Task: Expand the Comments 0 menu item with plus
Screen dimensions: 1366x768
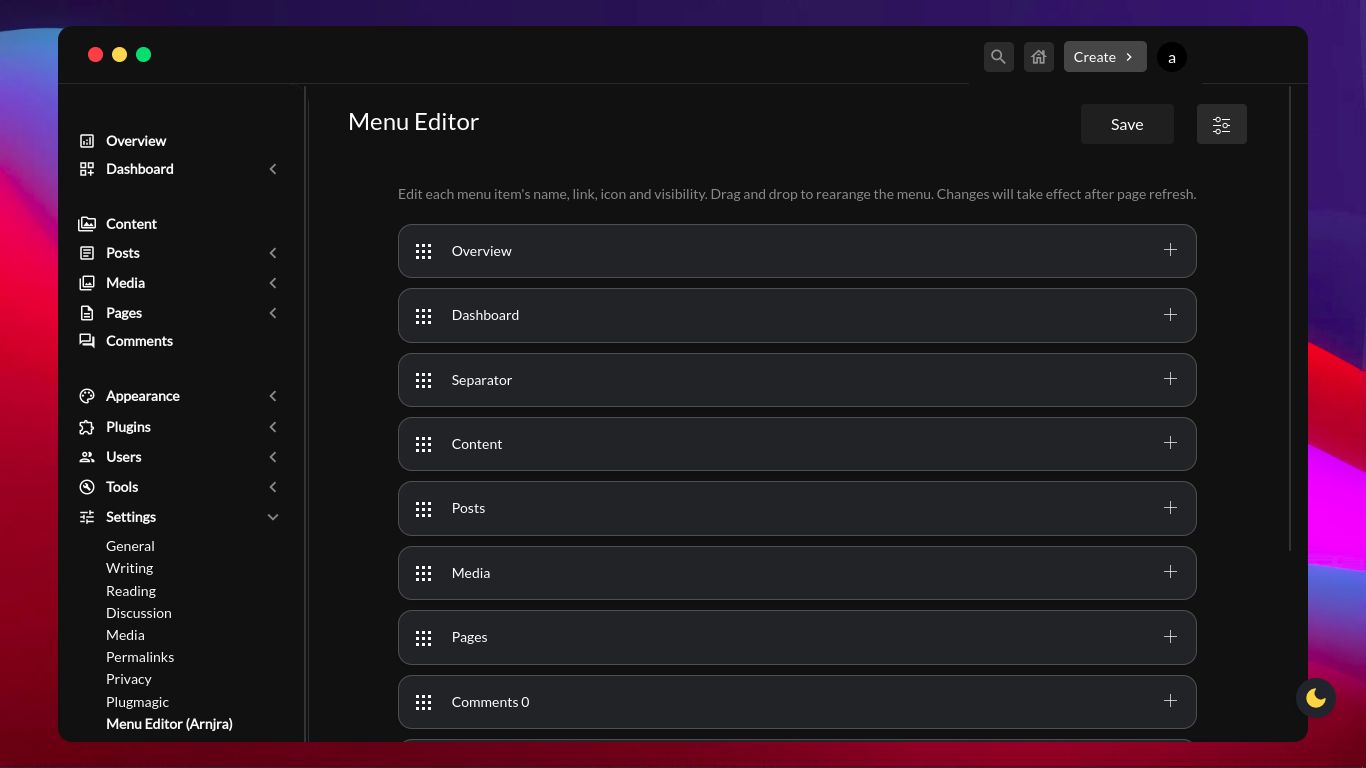Action: click(1170, 701)
